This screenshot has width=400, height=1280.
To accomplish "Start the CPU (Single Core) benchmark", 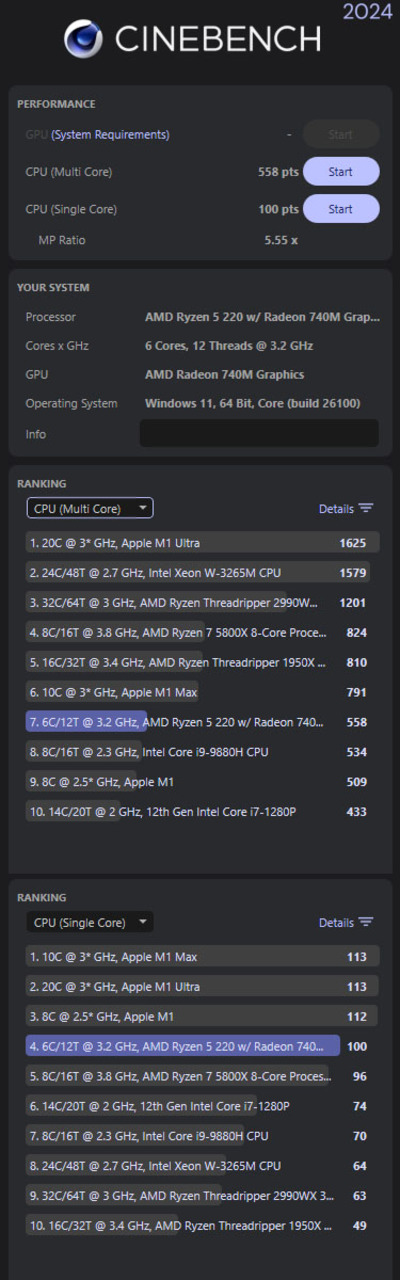I will point(341,209).
